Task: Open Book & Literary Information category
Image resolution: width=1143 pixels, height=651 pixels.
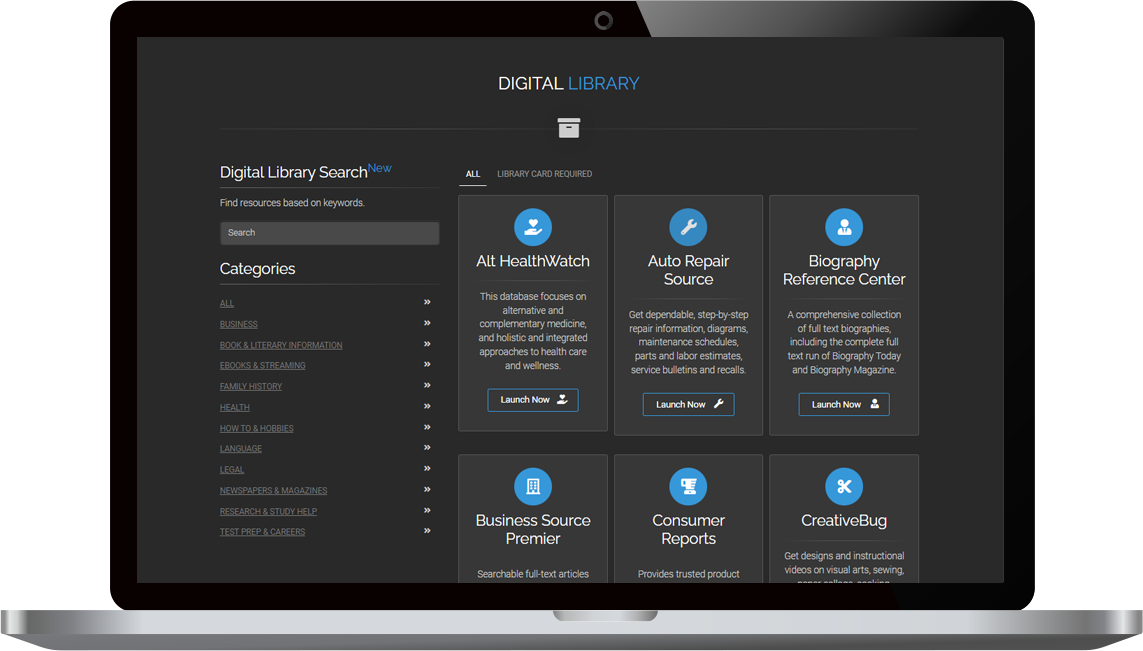Action: pos(281,345)
